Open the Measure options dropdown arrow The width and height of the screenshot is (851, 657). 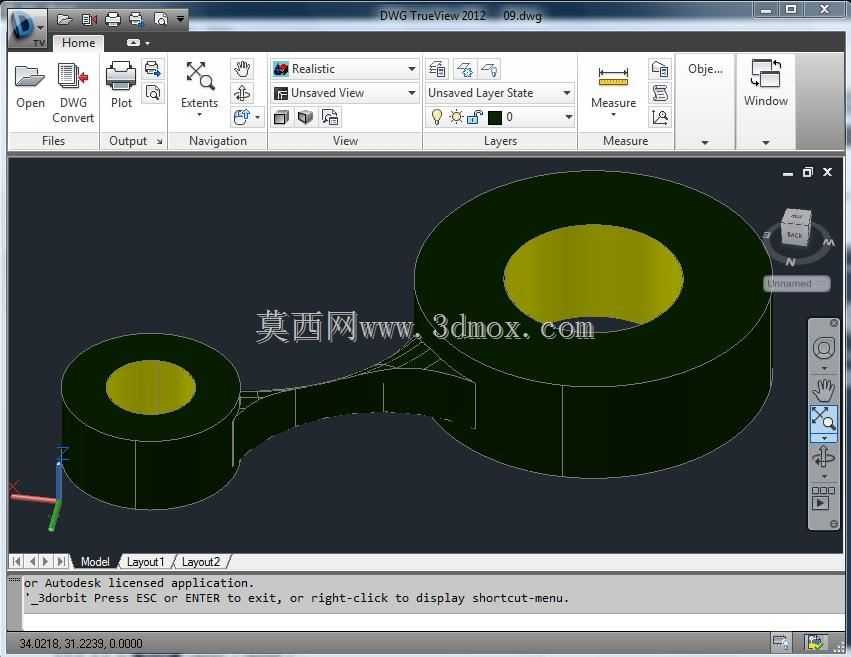tap(613, 114)
